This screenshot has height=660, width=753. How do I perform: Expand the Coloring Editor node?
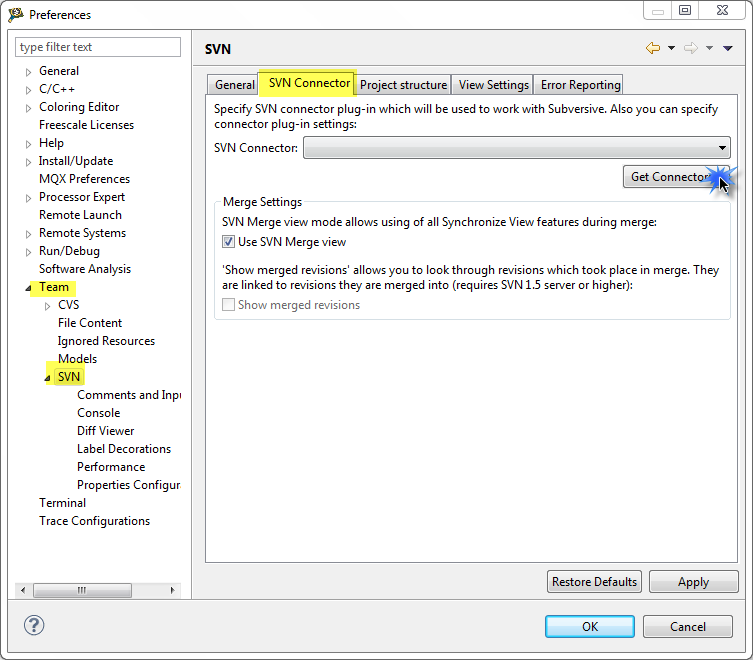coord(28,108)
